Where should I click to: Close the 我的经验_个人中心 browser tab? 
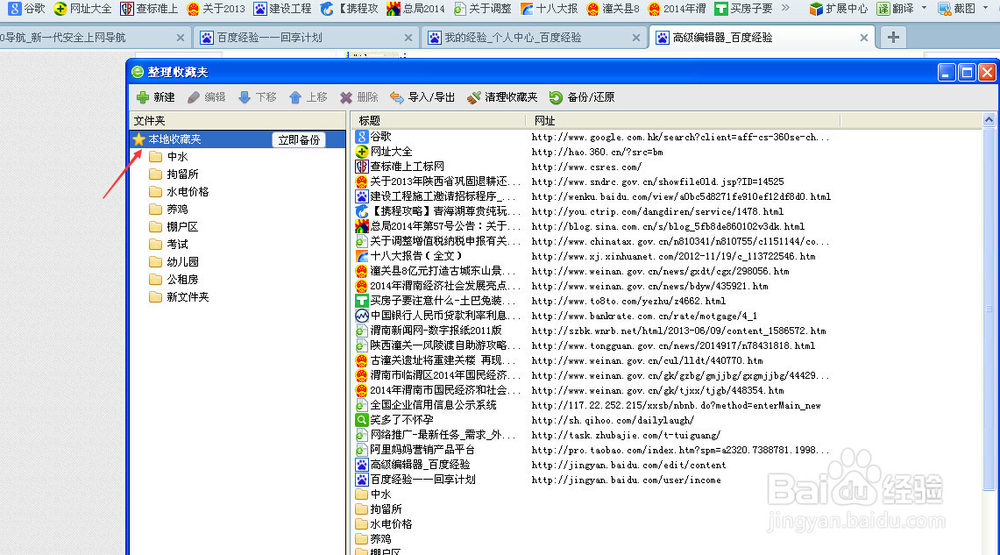point(636,38)
